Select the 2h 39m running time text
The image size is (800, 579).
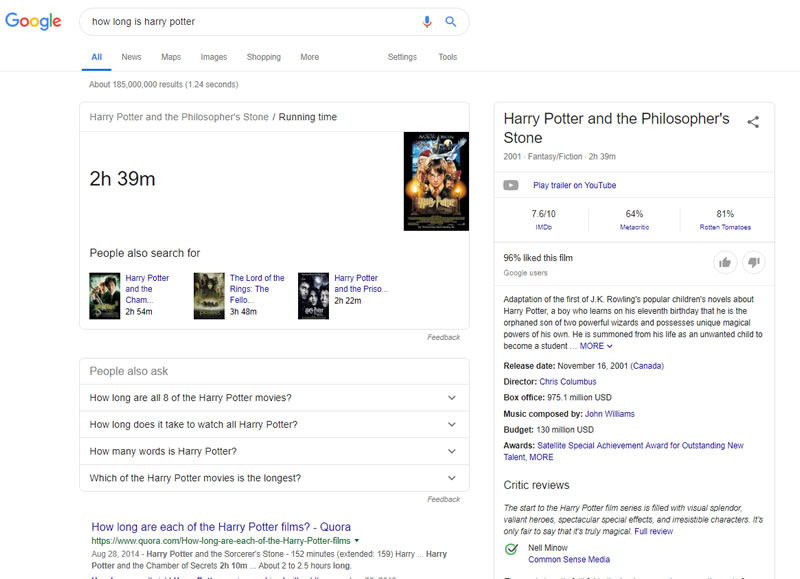coord(122,179)
